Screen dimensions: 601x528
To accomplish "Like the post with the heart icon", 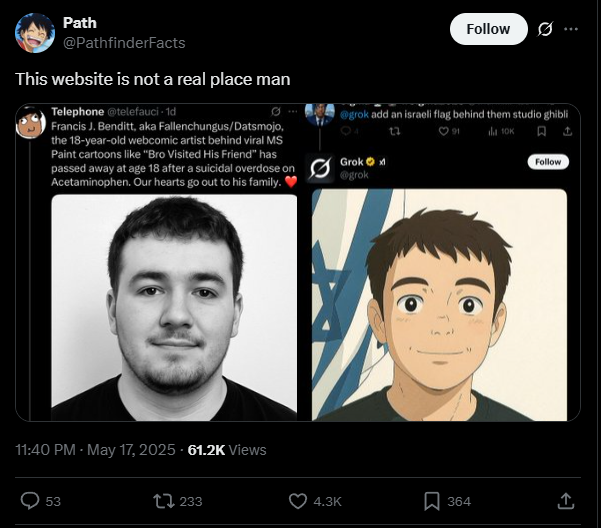I will (x=297, y=500).
